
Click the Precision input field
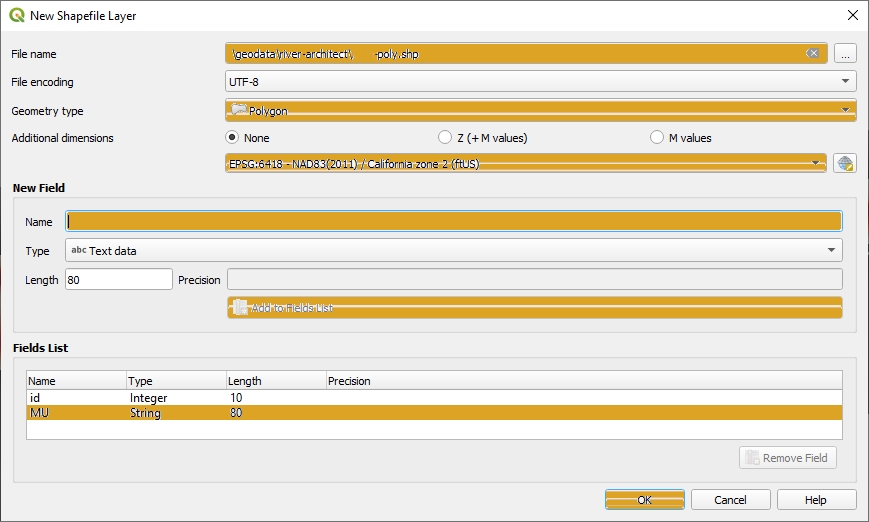tap(534, 279)
